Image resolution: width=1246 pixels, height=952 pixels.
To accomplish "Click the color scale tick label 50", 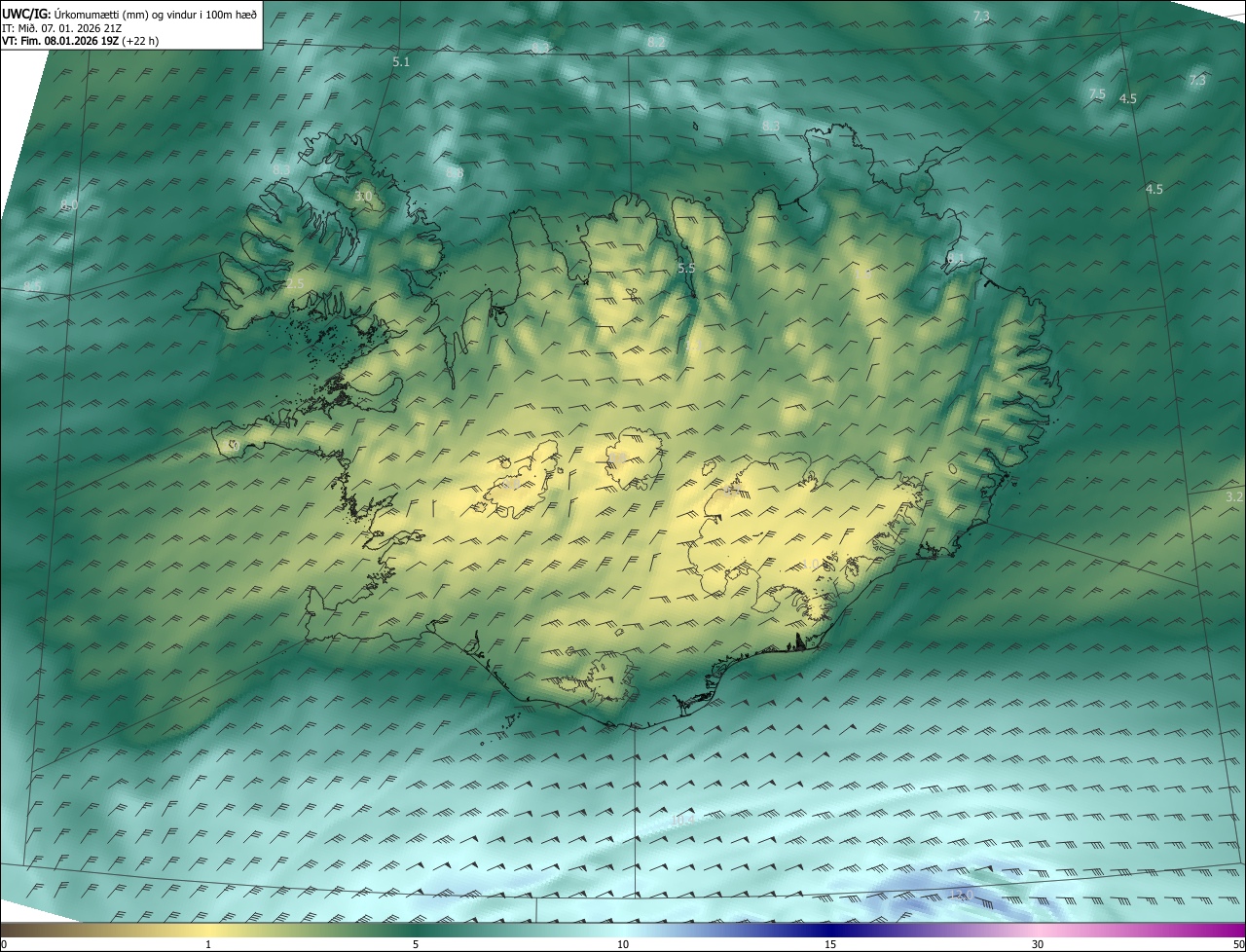I will click(1238, 944).
